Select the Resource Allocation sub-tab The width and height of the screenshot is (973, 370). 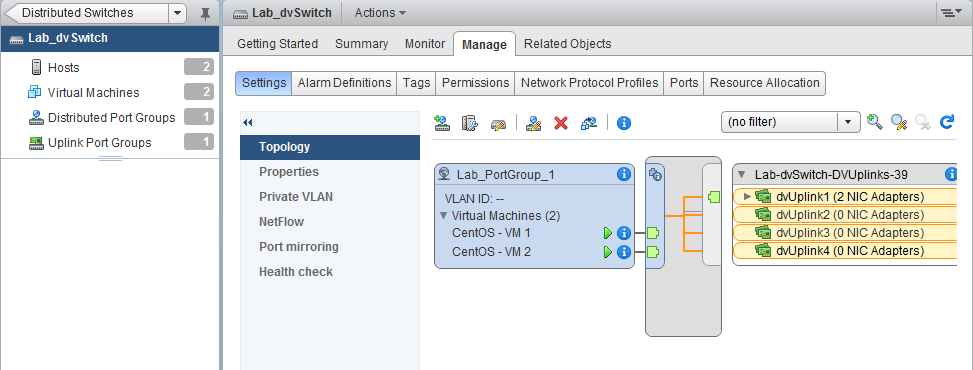(x=764, y=83)
